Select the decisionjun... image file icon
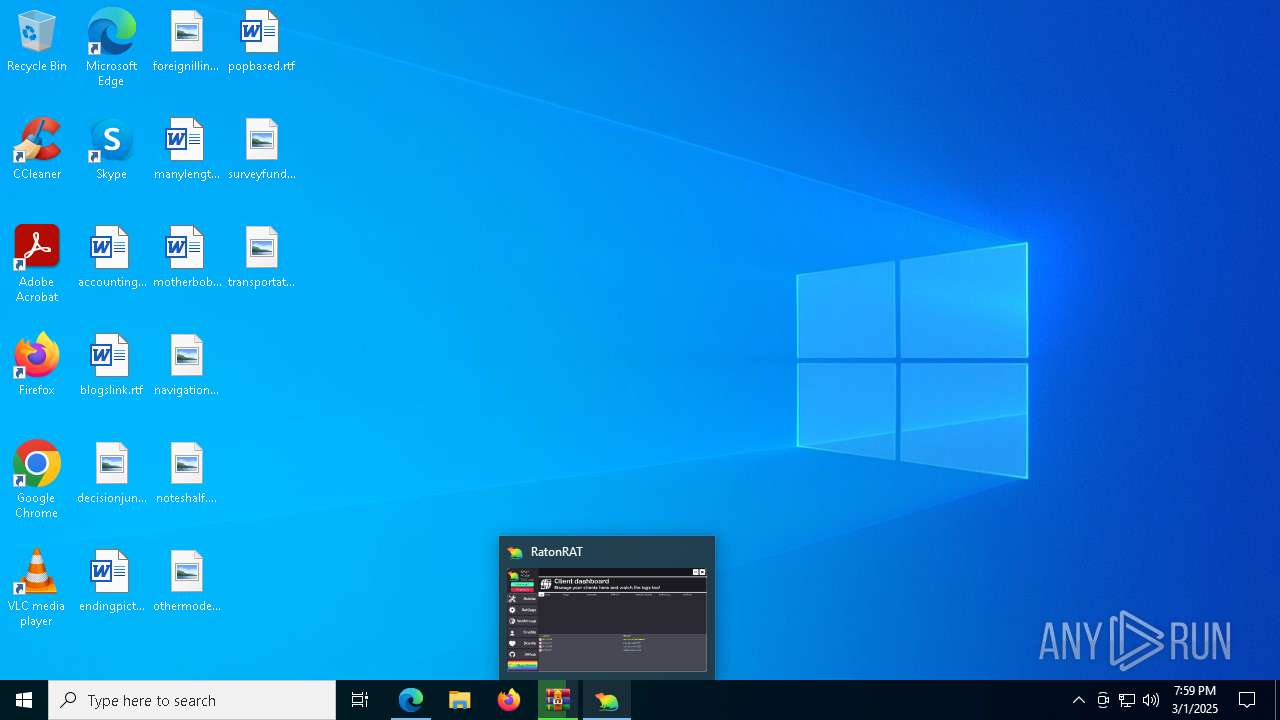 click(111, 474)
